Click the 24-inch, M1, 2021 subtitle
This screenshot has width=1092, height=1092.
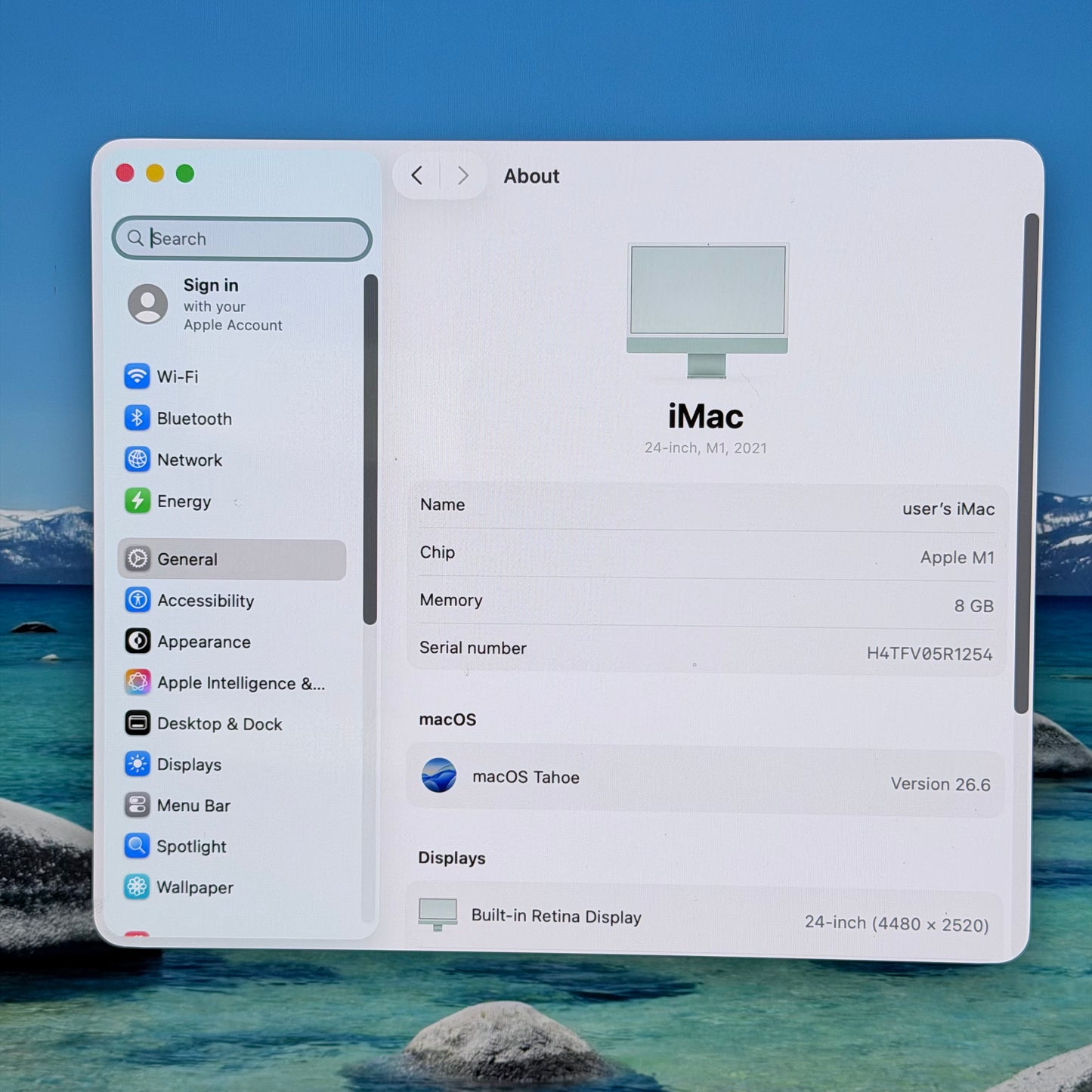(706, 448)
